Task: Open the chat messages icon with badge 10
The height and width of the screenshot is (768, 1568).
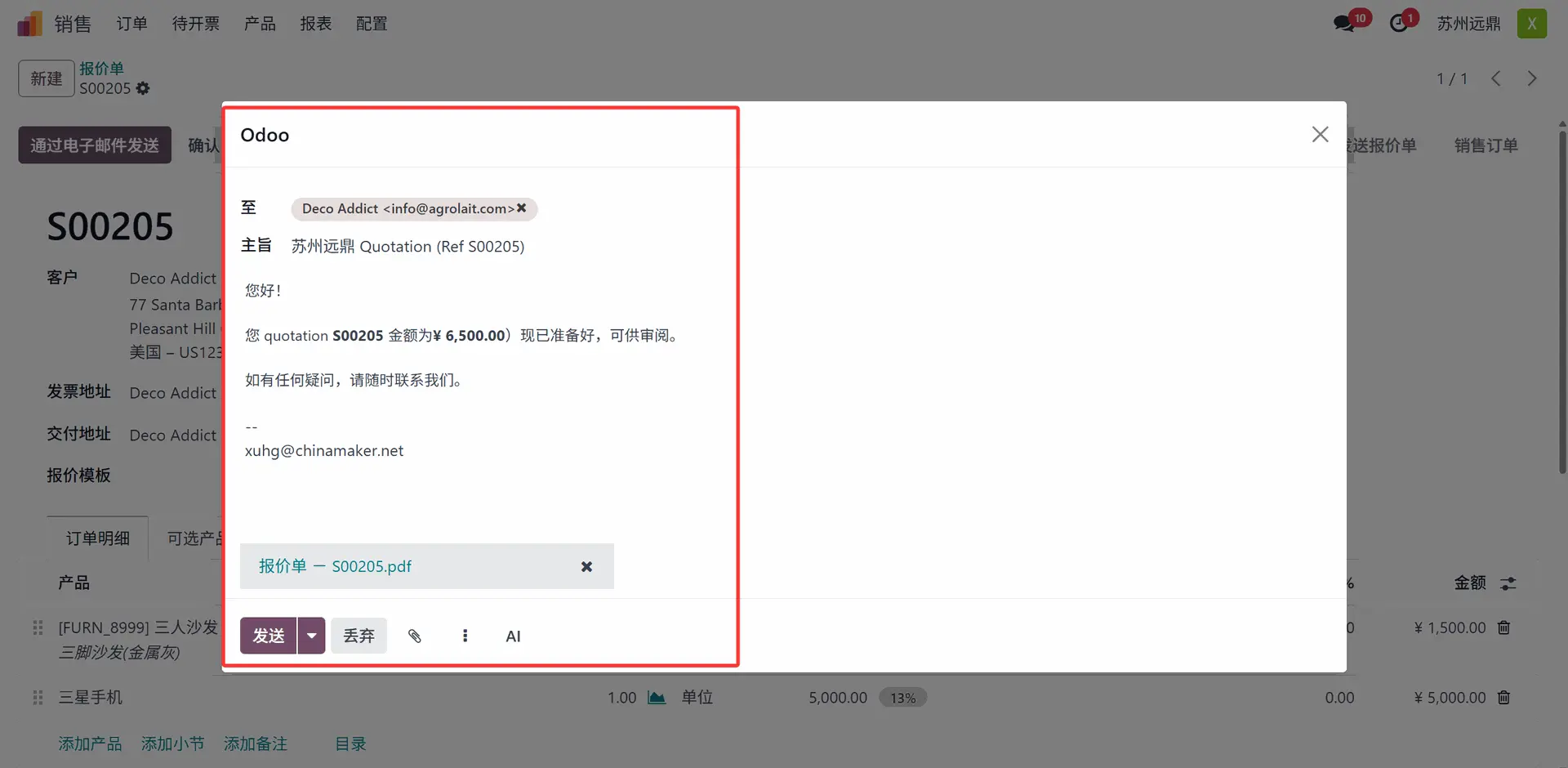Action: [1344, 24]
